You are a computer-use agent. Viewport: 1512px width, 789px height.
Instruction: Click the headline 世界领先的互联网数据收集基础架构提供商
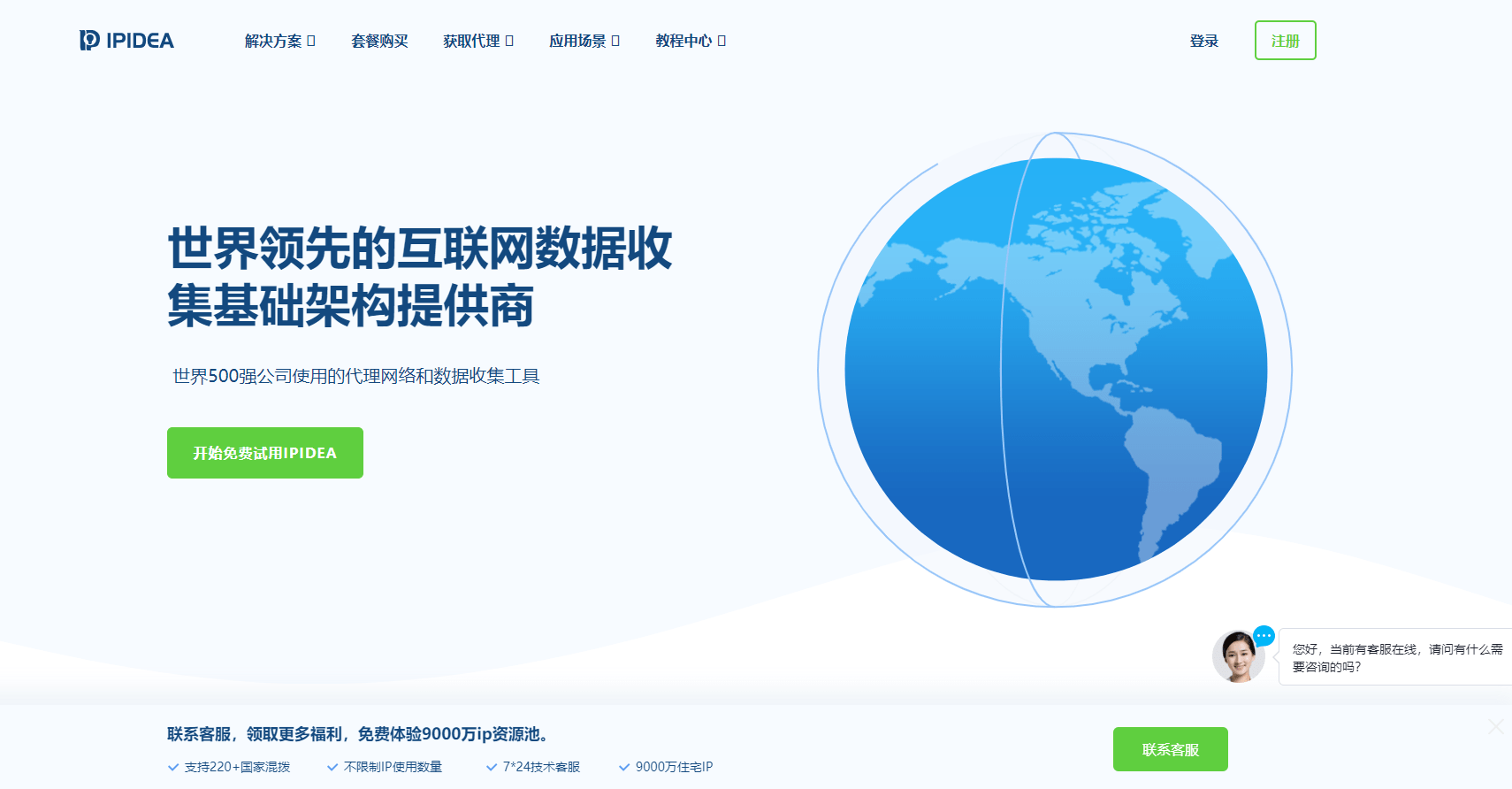coord(420,276)
